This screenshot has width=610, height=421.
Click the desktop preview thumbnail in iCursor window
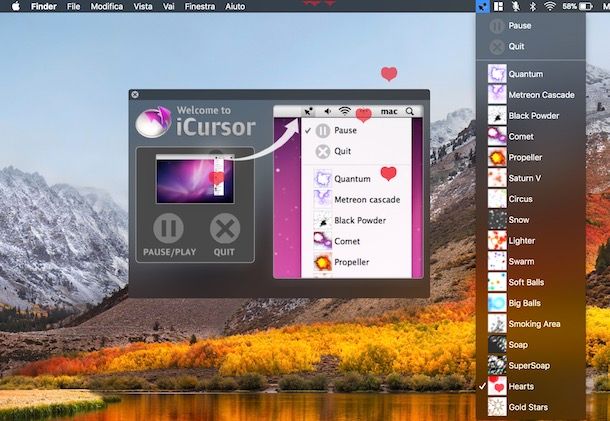[x=195, y=179]
